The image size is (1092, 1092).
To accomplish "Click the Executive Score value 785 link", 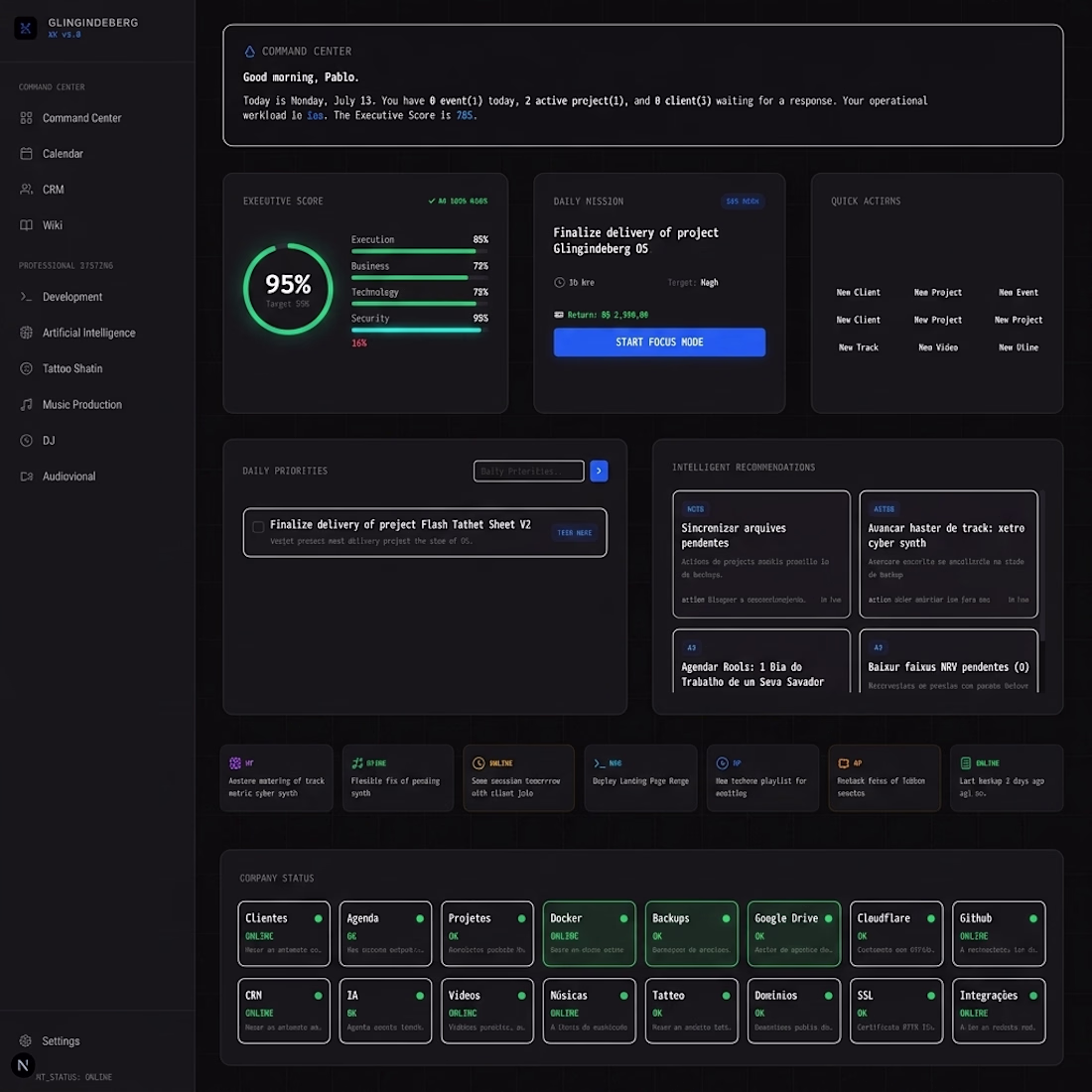I will (465, 115).
